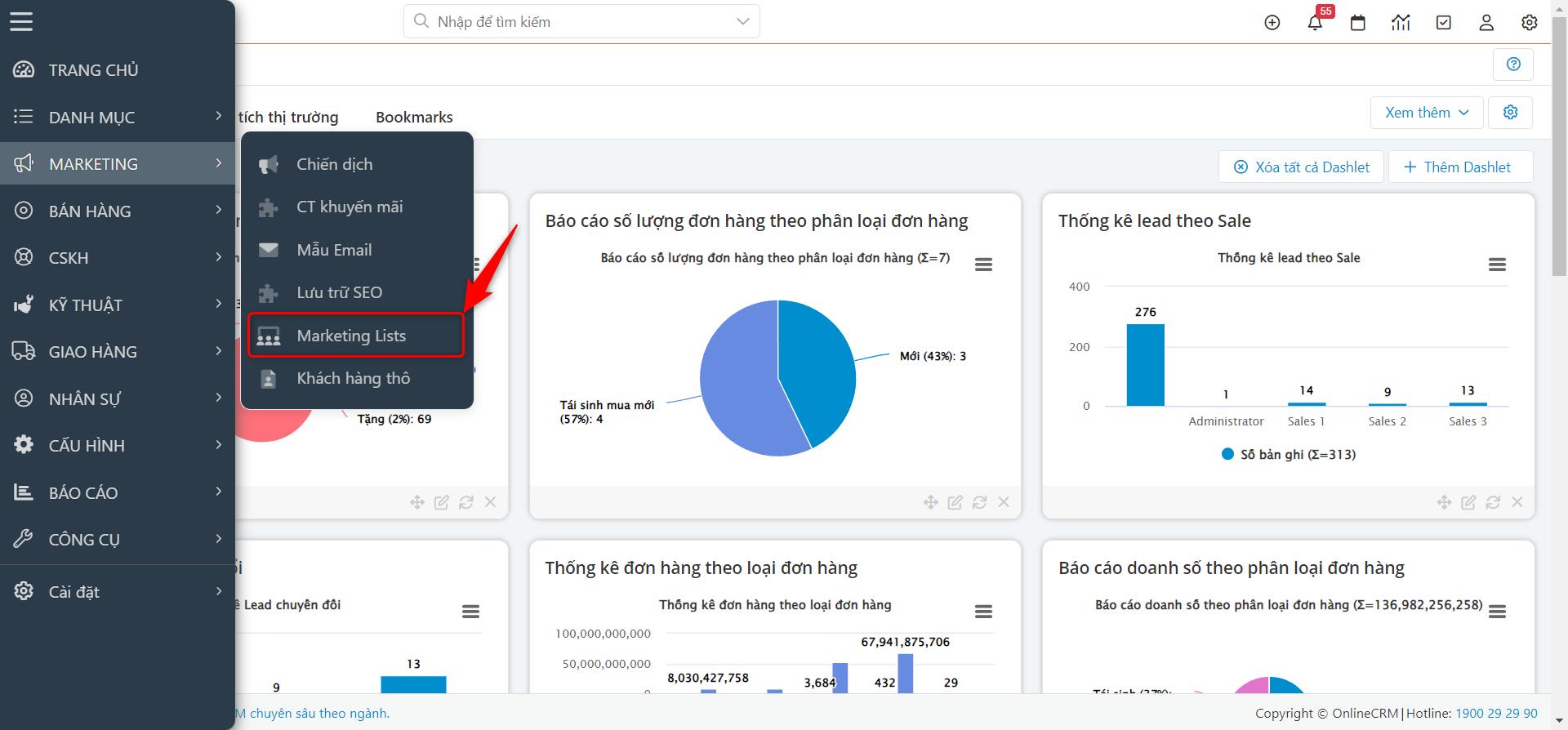Toggle Số bản ghi legend series
This screenshot has width=1568, height=730.
pyautogui.click(x=1289, y=455)
